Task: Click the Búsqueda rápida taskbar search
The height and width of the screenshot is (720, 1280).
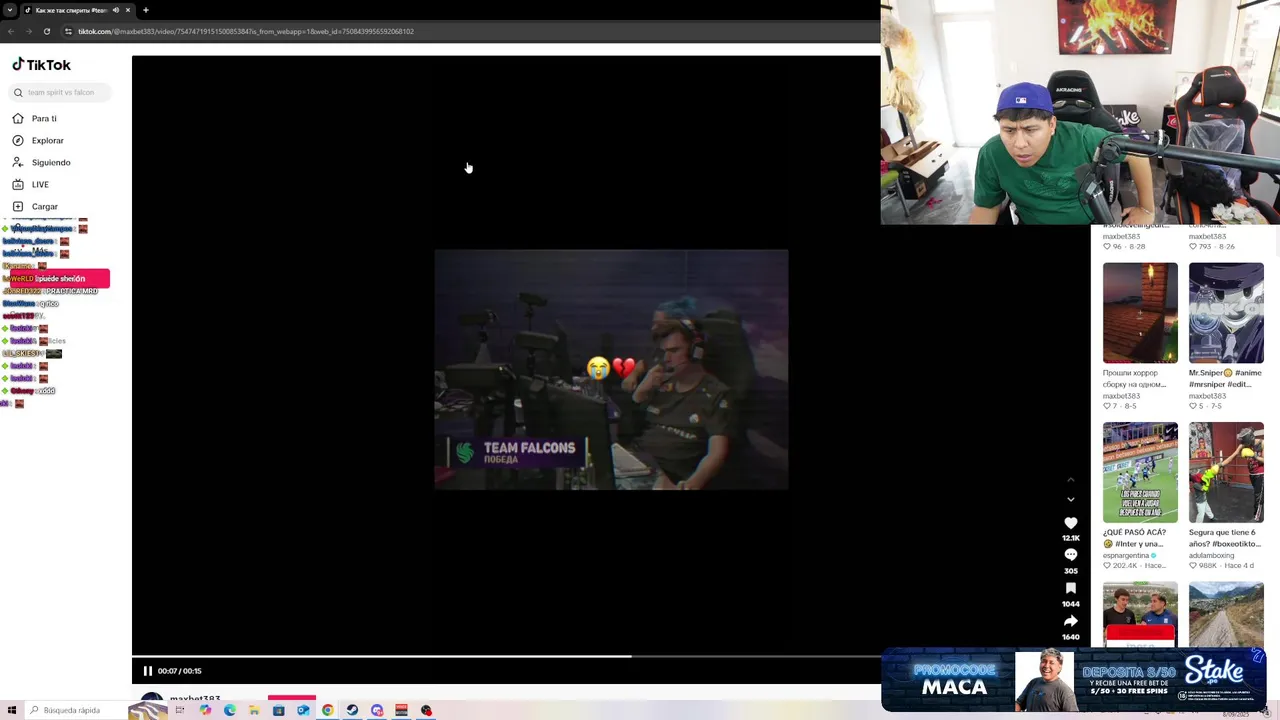Action: [76, 710]
